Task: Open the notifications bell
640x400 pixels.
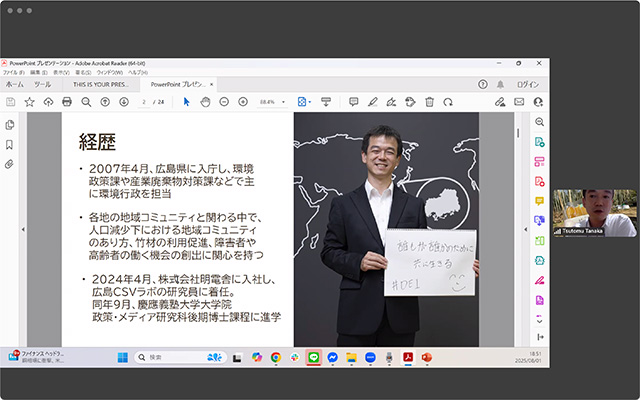Action: pos(500,84)
